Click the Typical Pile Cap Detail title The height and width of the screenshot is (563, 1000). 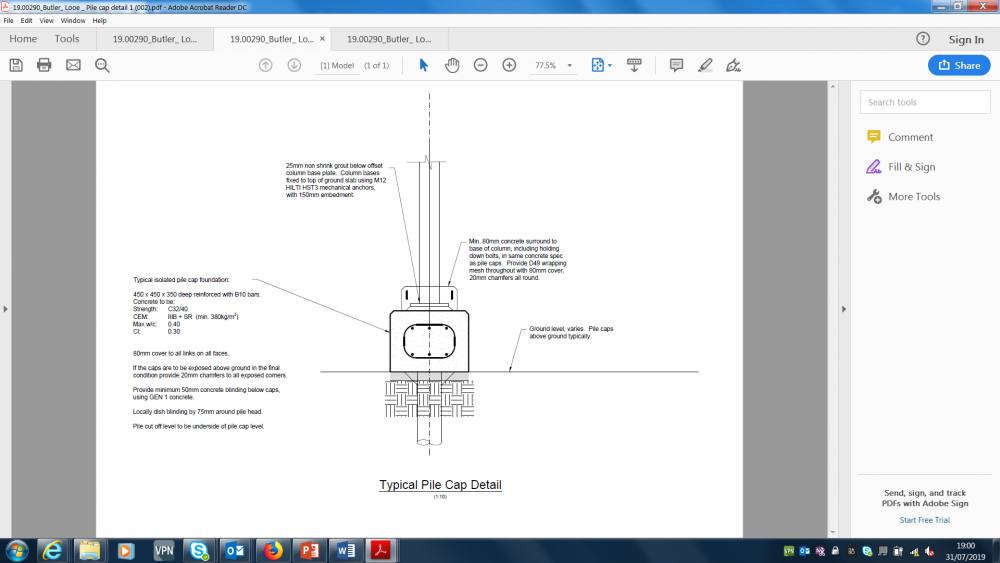[440, 485]
